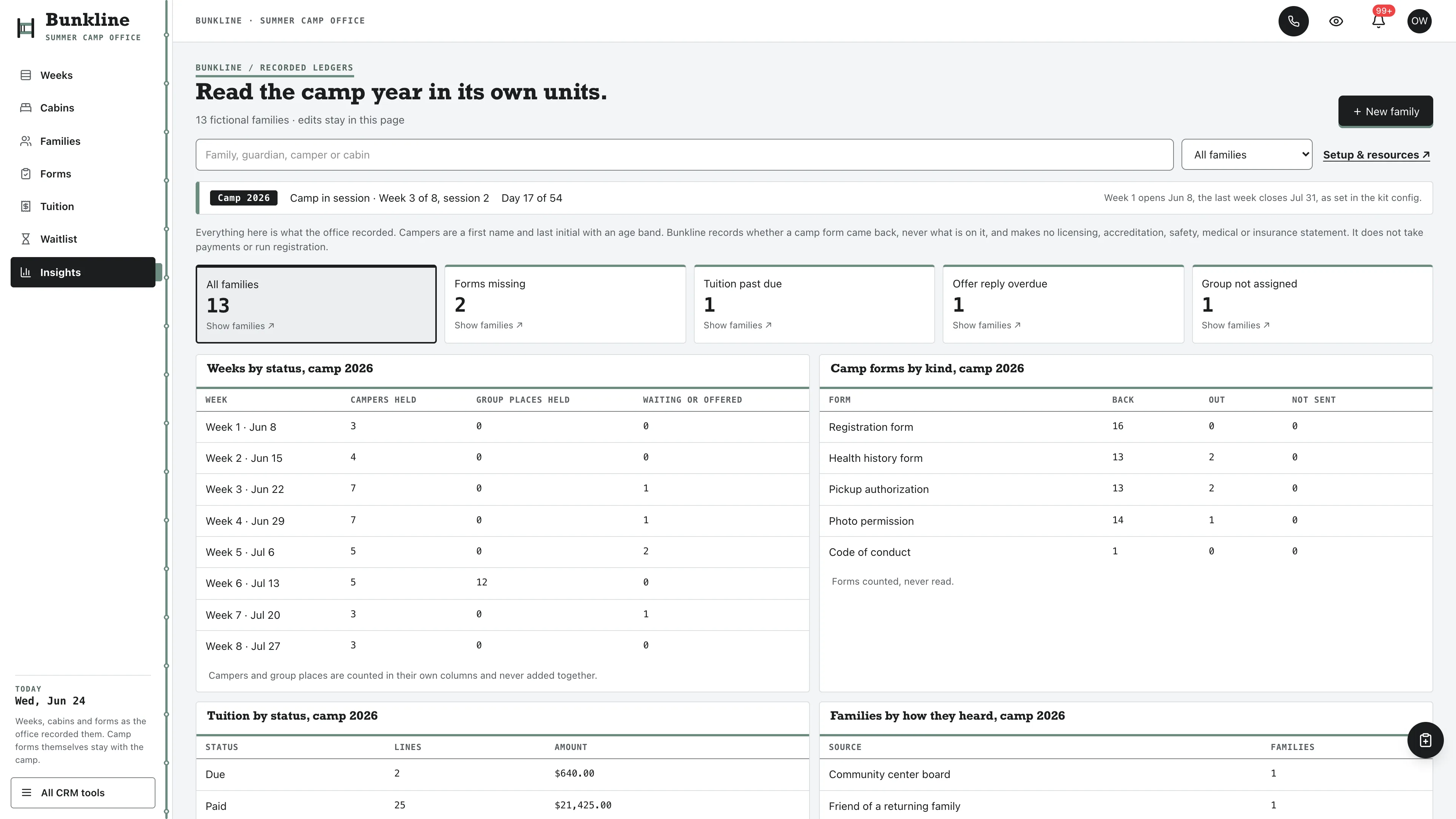Focus the family, guardian, camper search field

point(684,154)
